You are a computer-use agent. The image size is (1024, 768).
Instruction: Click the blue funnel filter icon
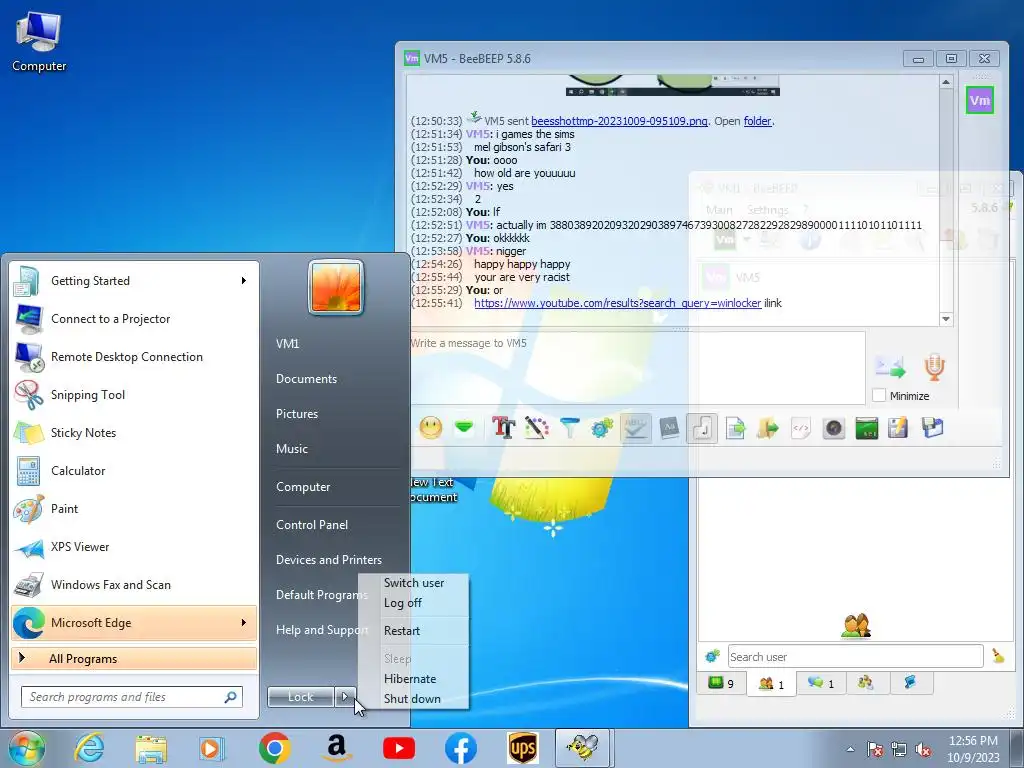(569, 428)
